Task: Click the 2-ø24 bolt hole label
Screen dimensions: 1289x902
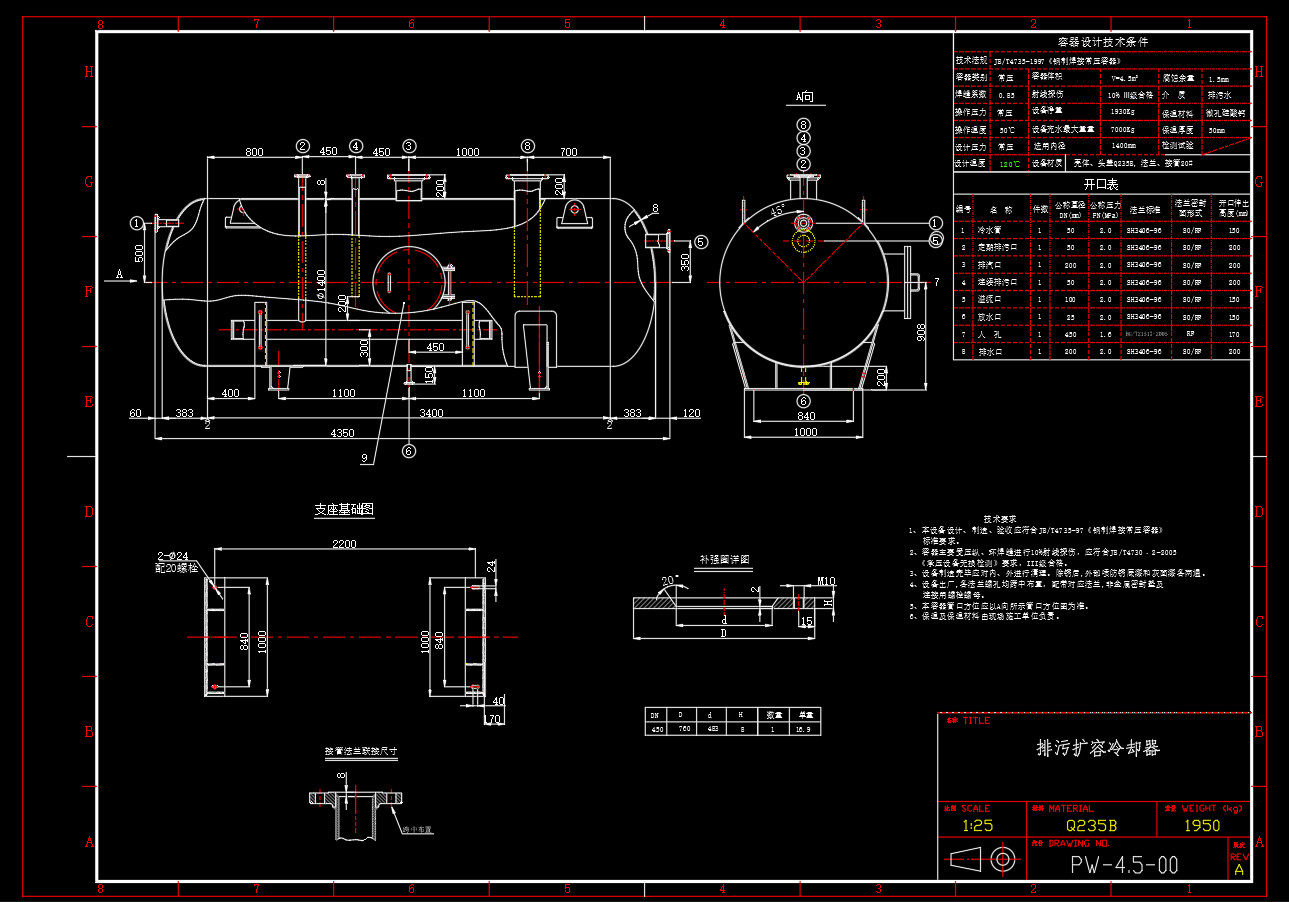Action: pyautogui.click(x=171, y=555)
